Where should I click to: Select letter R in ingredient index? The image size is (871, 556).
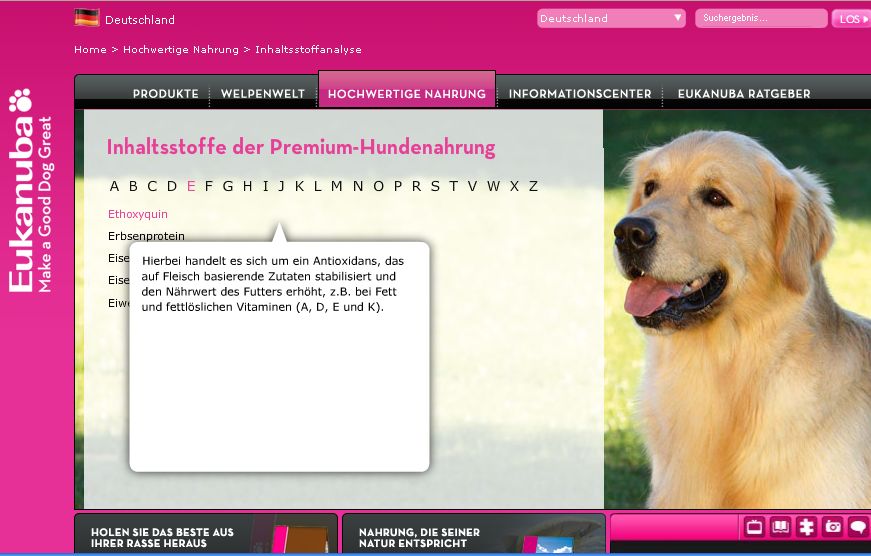(417, 186)
